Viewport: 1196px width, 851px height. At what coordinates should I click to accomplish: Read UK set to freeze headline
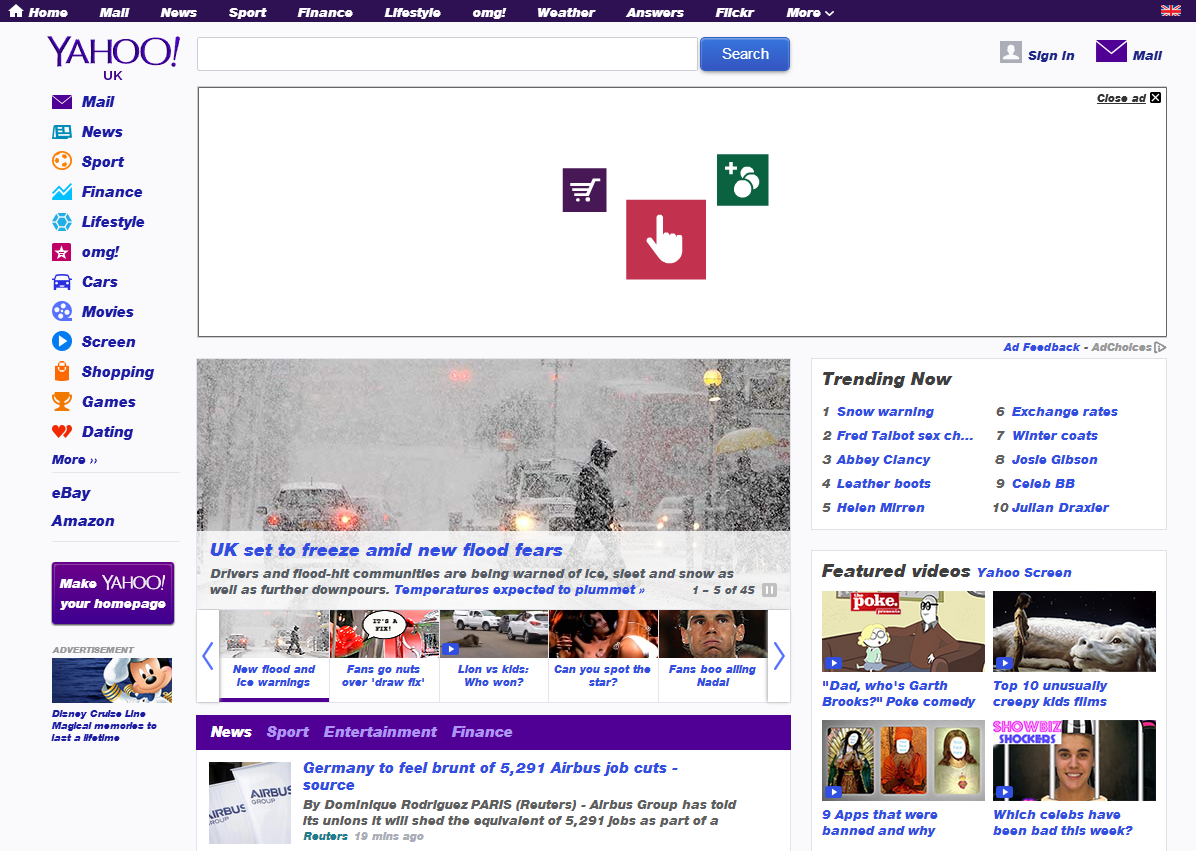pos(386,550)
